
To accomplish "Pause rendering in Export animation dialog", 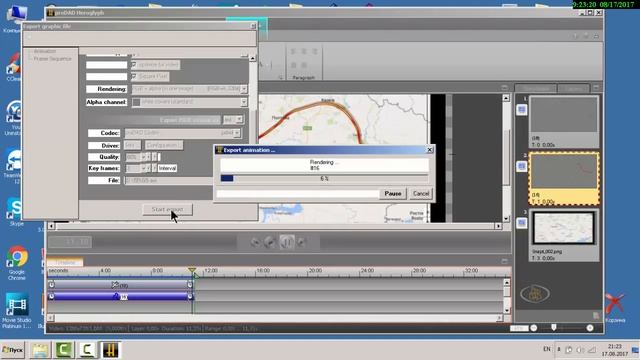I will click(393, 193).
